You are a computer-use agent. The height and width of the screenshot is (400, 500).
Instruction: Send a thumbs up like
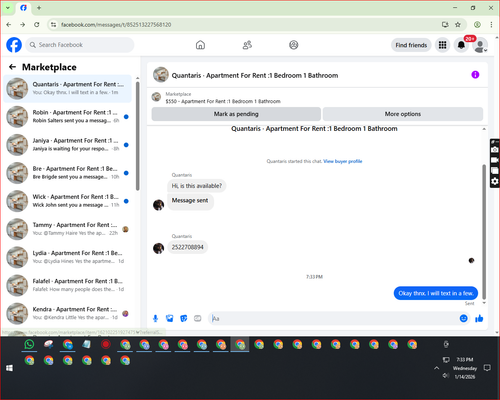click(479, 318)
